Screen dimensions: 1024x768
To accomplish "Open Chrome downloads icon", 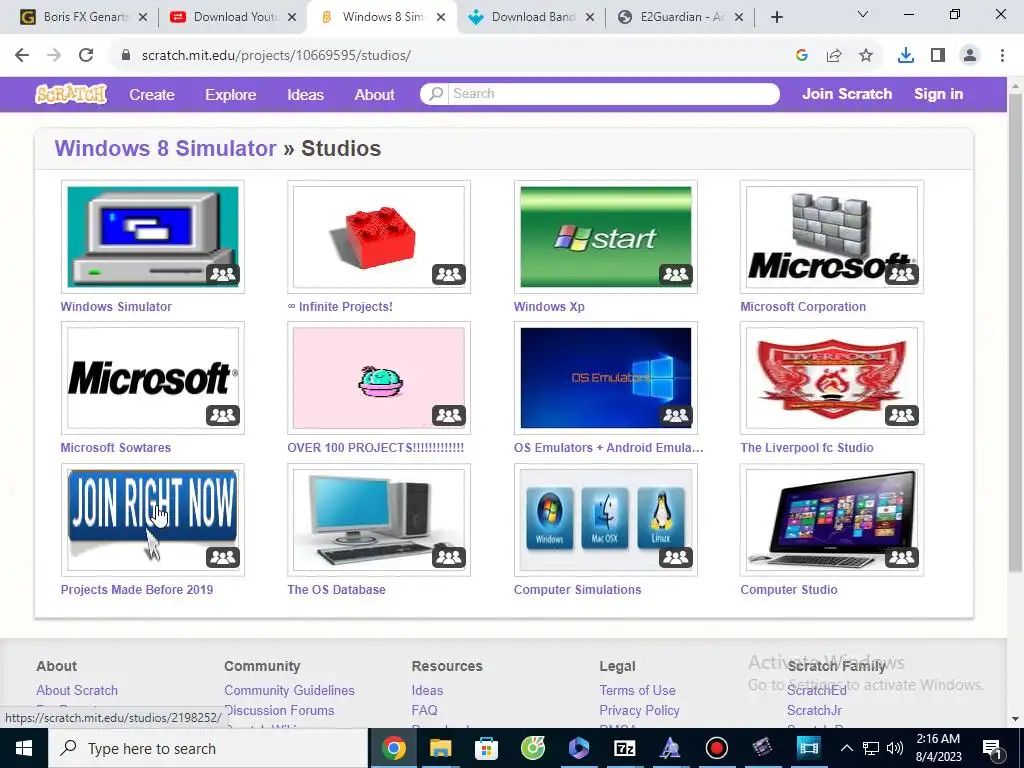I will tap(905, 56).
